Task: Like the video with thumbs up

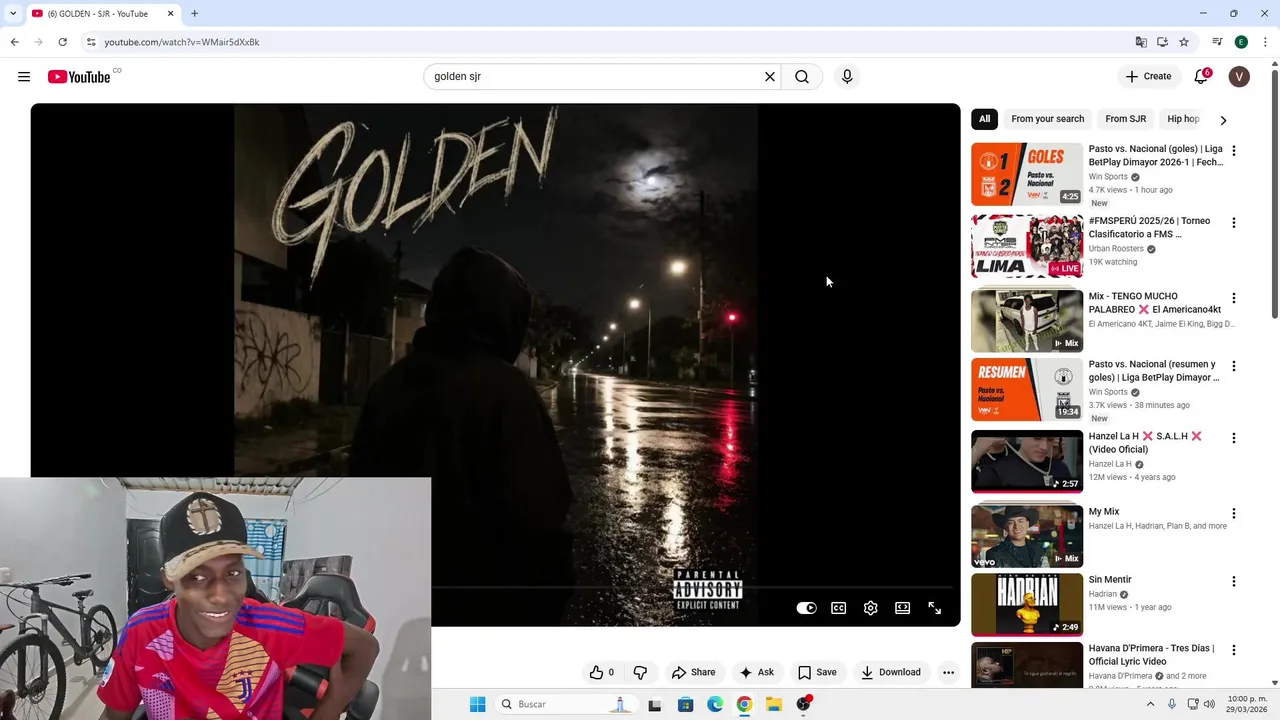Action: pos(602,672)
